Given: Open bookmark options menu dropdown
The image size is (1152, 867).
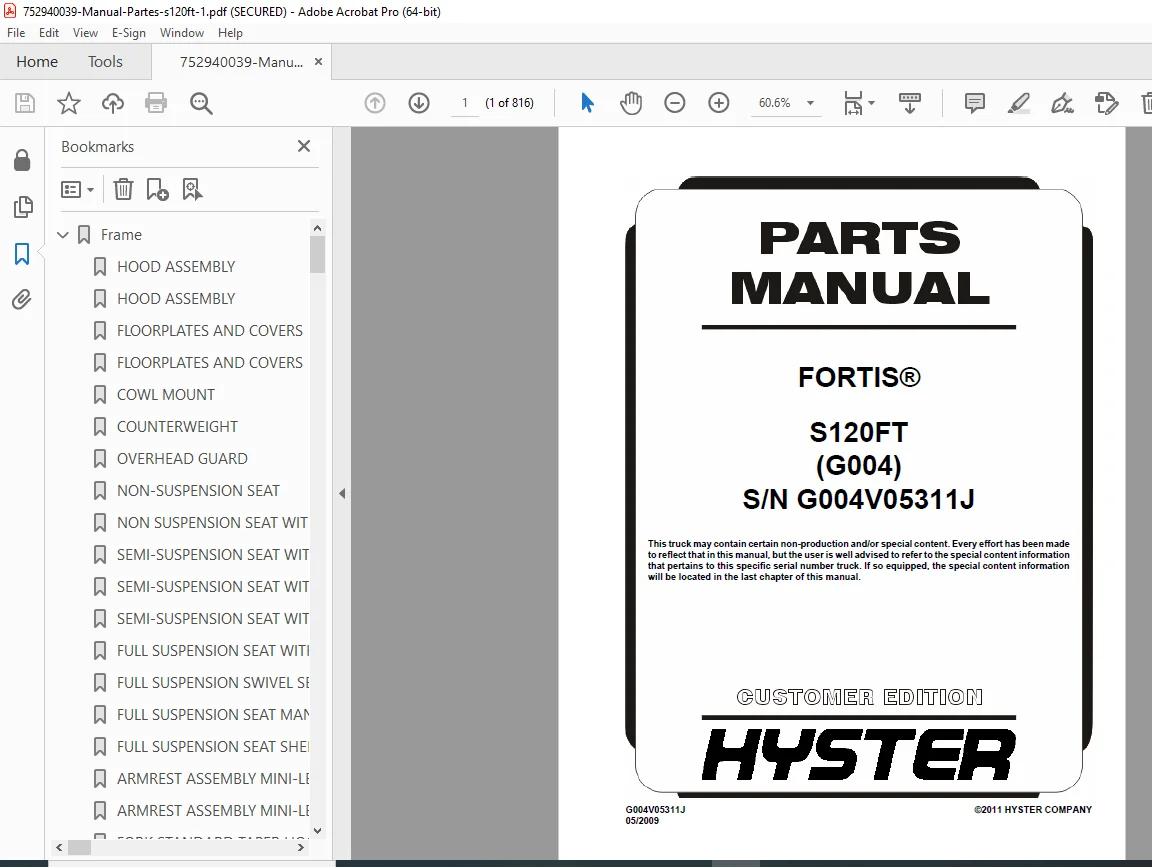Looking at the screenshot, I should 77,190.
